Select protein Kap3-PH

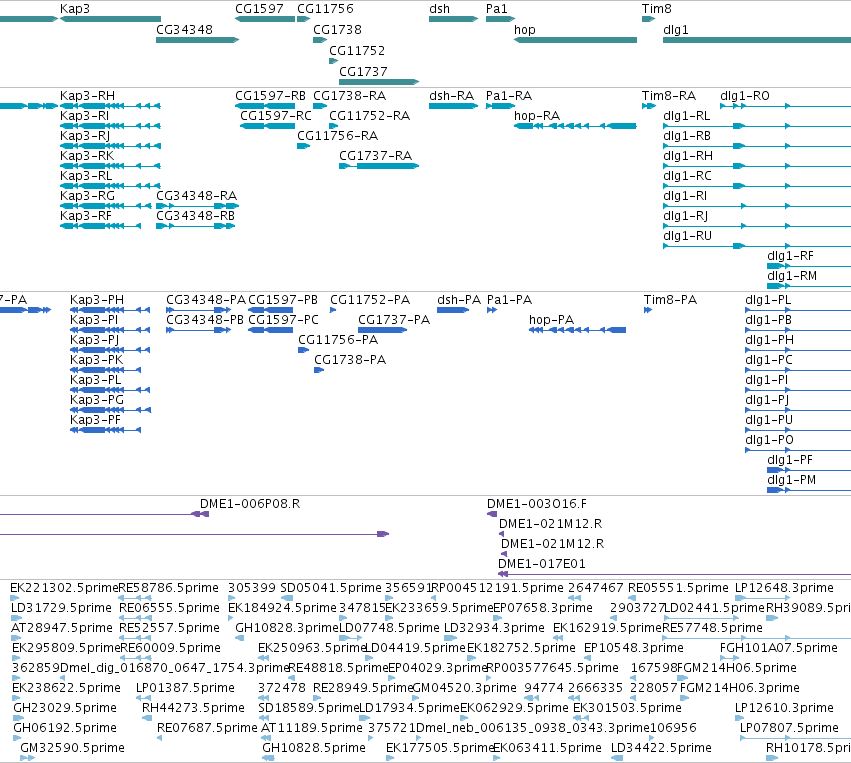pyautogui.click(x=110, y=310)
